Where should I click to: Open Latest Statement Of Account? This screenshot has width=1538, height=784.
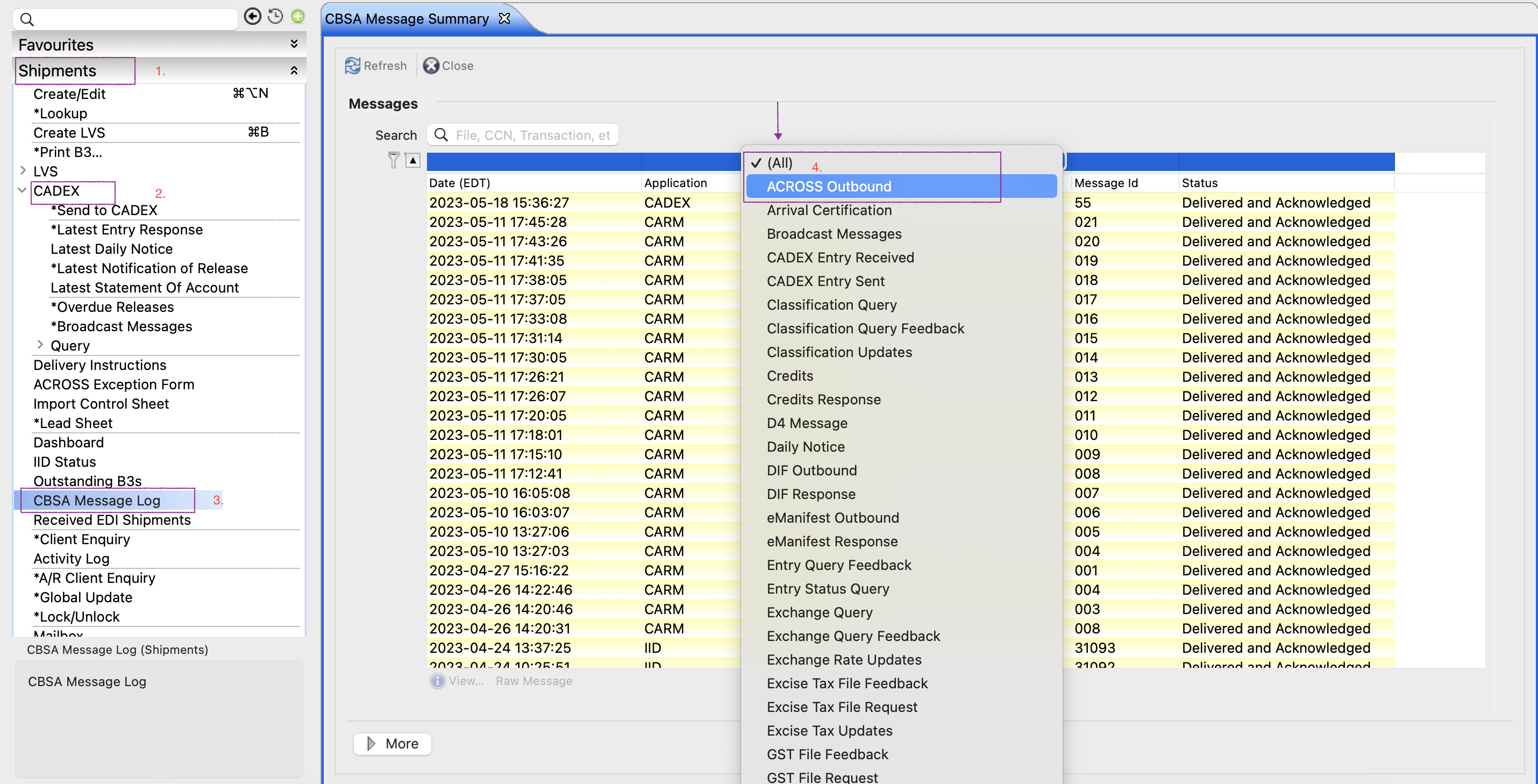coord(145,288)
